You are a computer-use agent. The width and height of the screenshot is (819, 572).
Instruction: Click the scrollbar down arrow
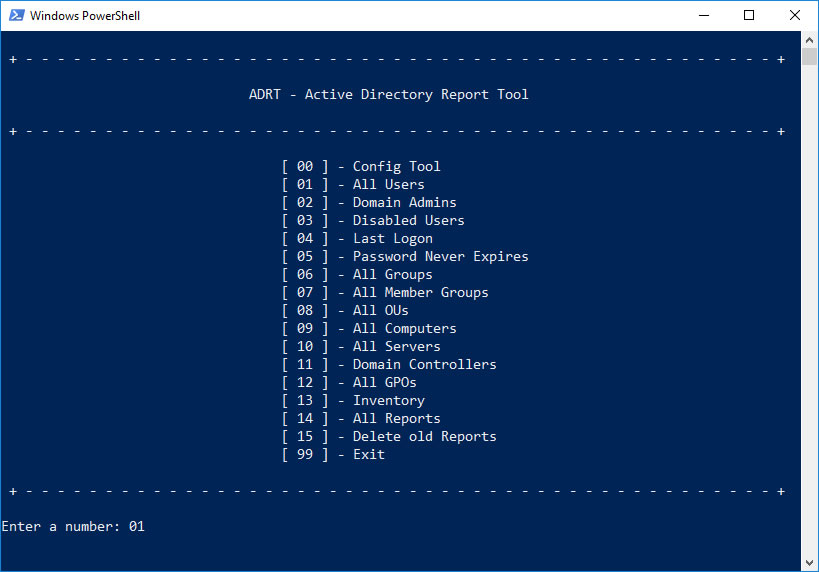tap(810, 563)
